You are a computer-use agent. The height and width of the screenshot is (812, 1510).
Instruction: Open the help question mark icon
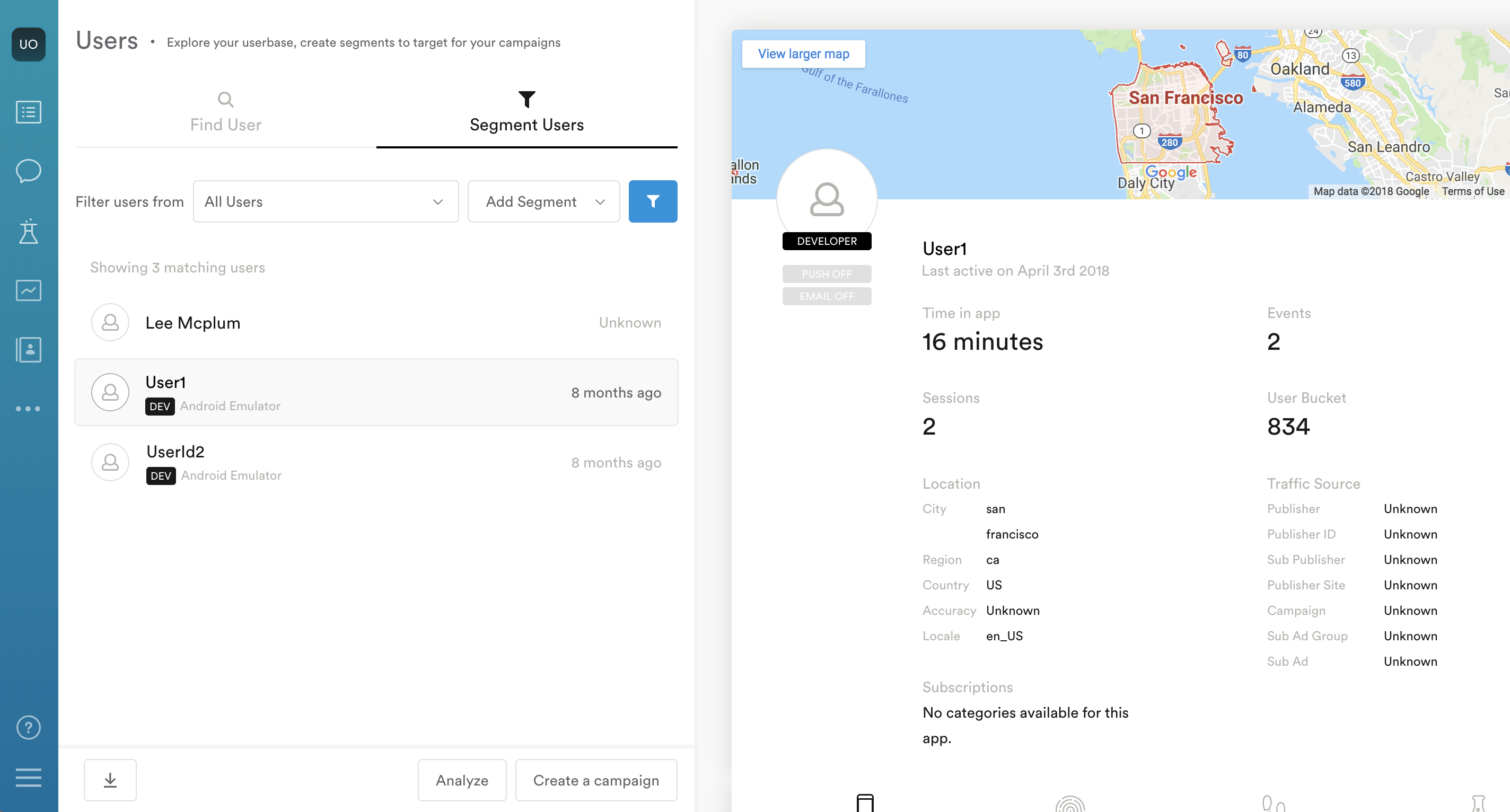(x=28, y=728)
